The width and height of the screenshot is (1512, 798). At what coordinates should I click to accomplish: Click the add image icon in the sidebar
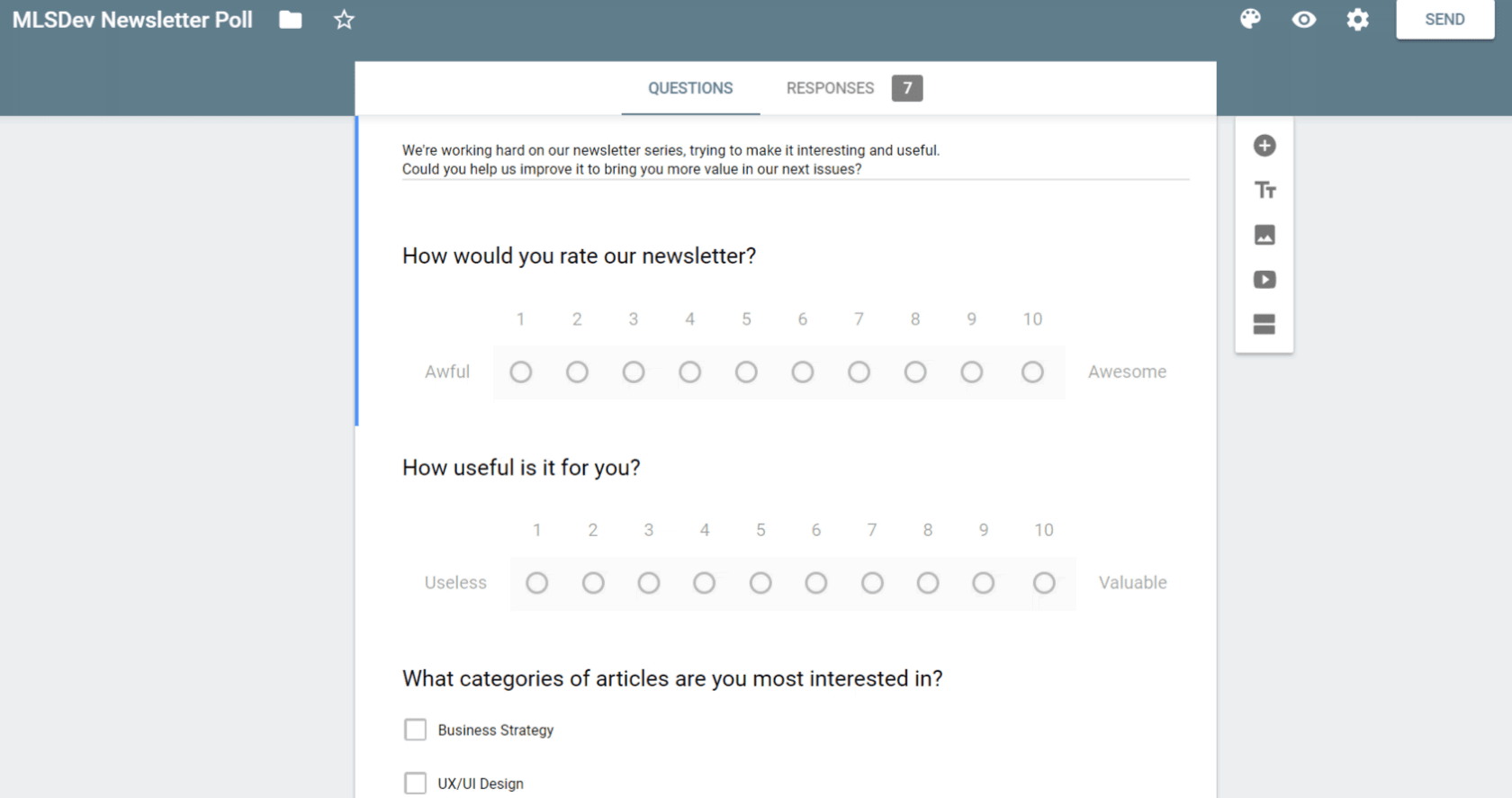click(x=1264, y=235)
